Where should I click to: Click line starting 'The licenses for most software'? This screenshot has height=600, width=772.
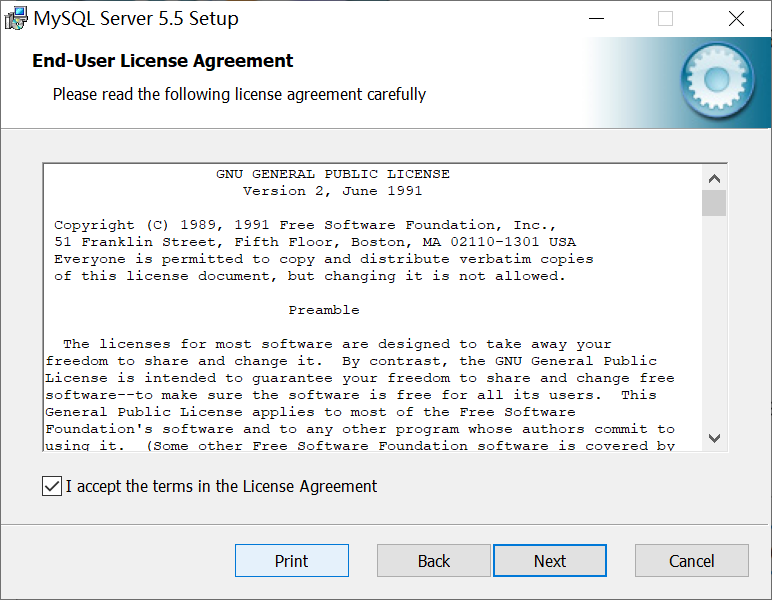pos(337,344)
